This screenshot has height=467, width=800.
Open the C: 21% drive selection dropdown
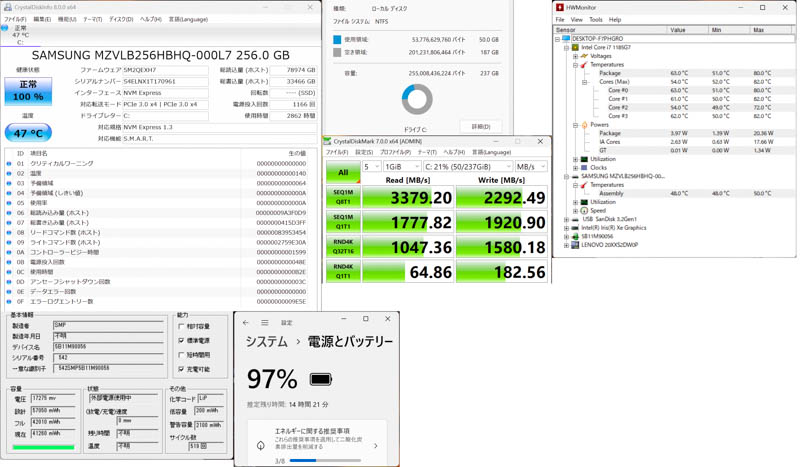(467, 167)
